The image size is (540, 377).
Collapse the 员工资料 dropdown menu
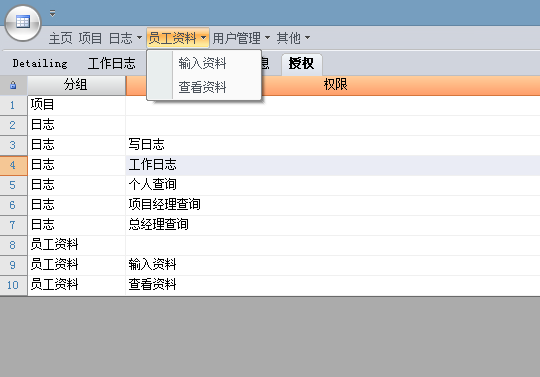pyautogui.click(x=178, y=38)
